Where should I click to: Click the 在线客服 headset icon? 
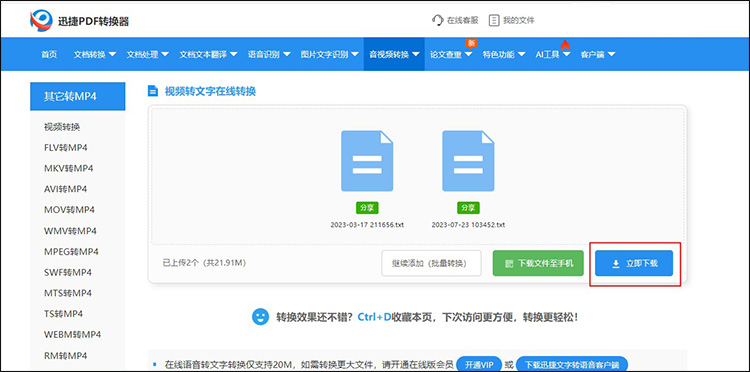(438, 20)
